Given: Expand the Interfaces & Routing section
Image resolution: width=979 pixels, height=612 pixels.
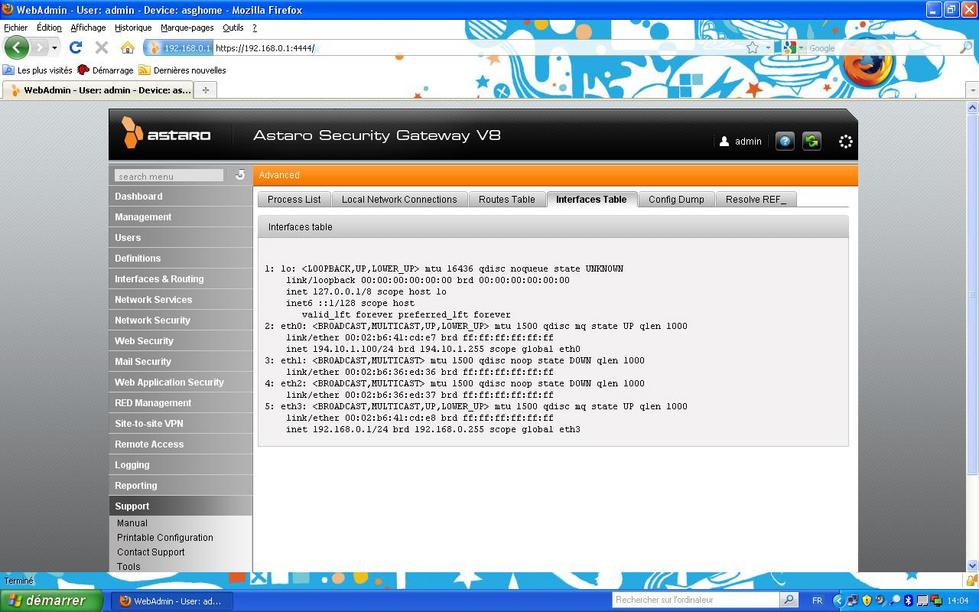Looking at the screenshot, I should [x=158, y=279].
